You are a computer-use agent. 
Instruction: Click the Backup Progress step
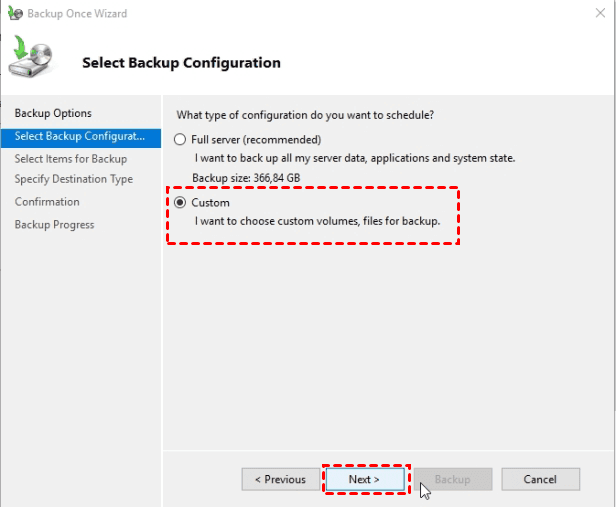pos(54,225)
